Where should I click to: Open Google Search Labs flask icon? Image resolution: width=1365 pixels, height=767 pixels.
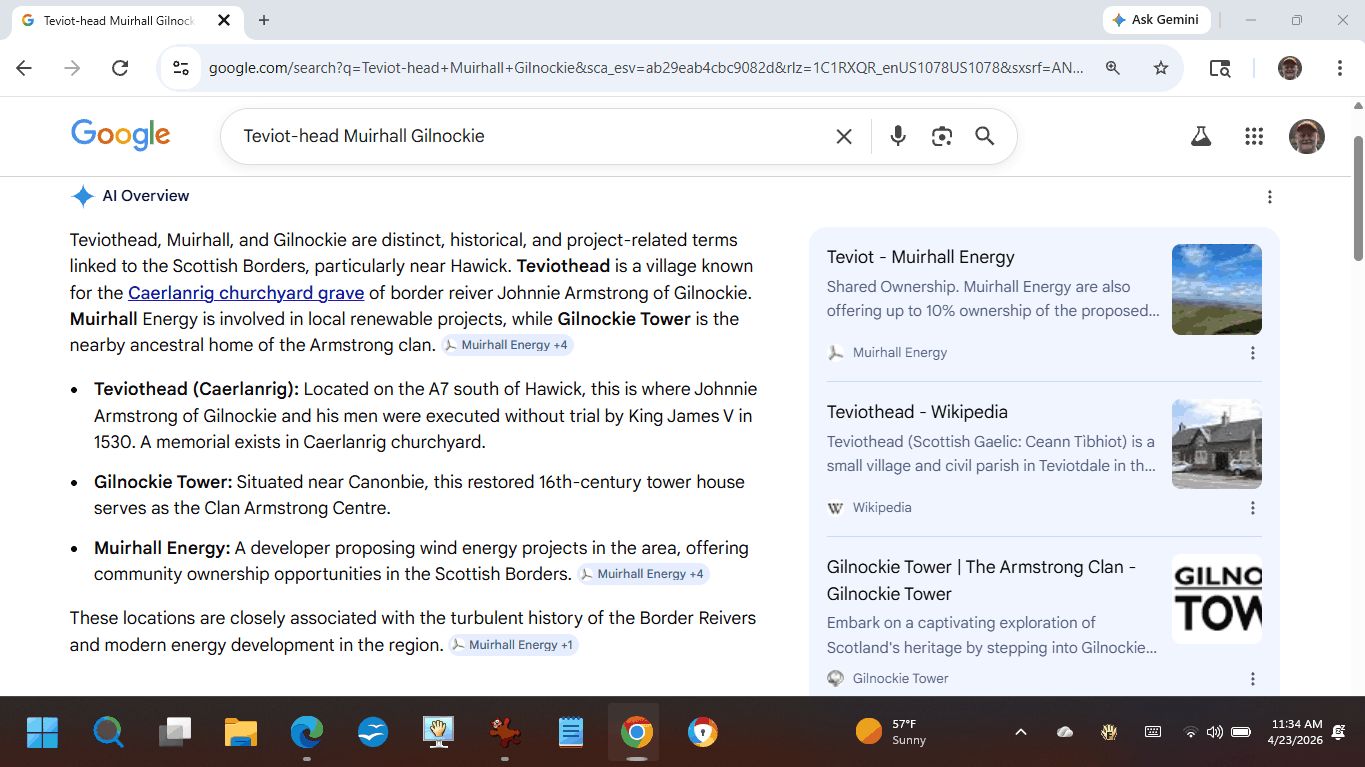(x=1201, y=136)
